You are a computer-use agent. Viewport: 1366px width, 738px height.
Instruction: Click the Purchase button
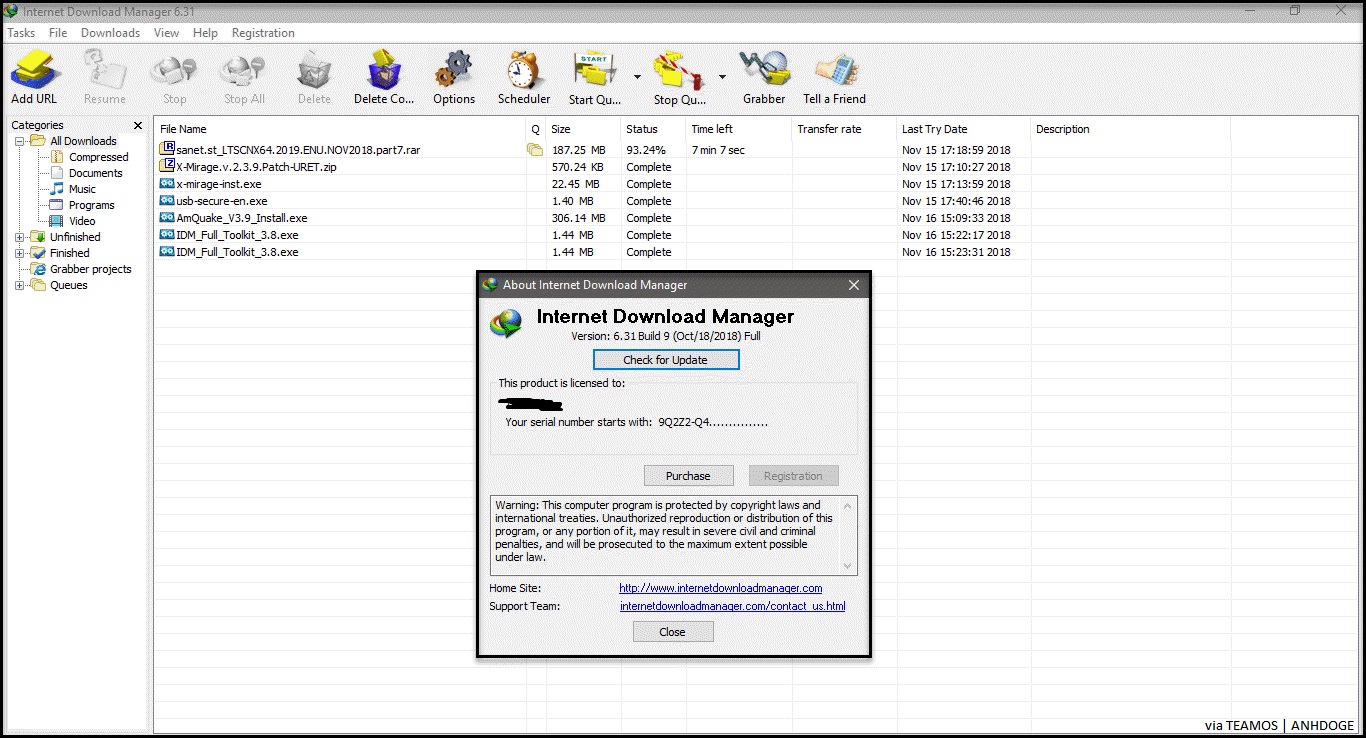coord(688,476)
